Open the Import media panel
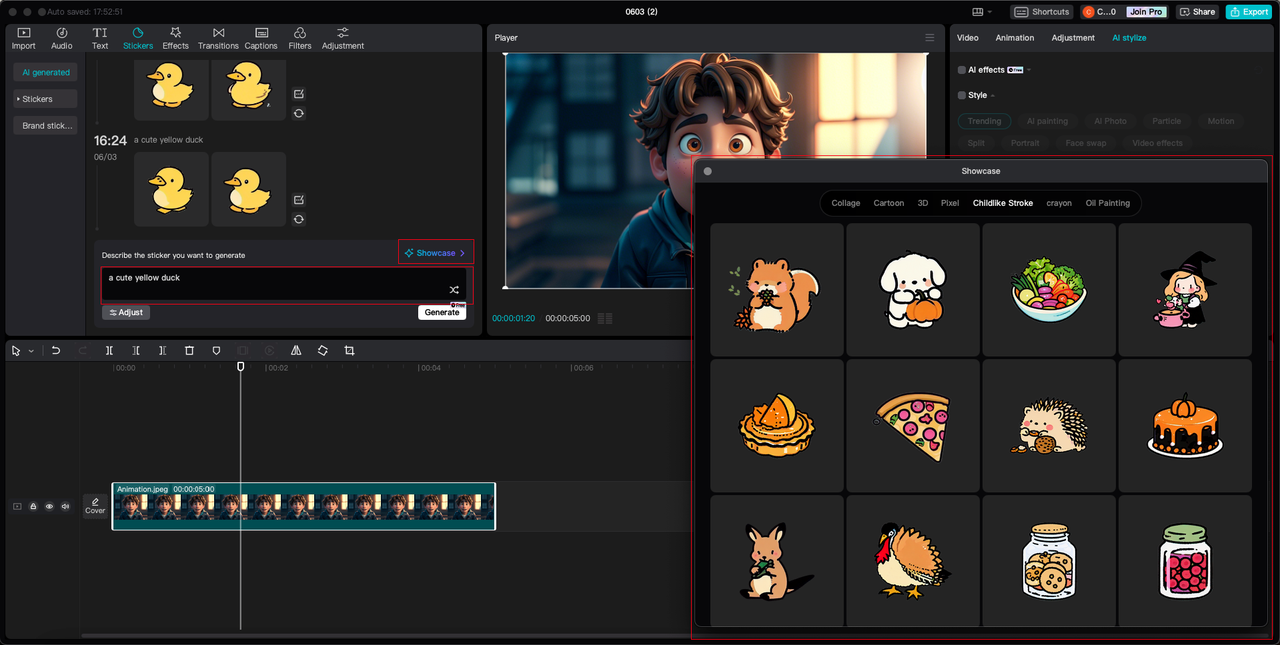 (23, 39)
